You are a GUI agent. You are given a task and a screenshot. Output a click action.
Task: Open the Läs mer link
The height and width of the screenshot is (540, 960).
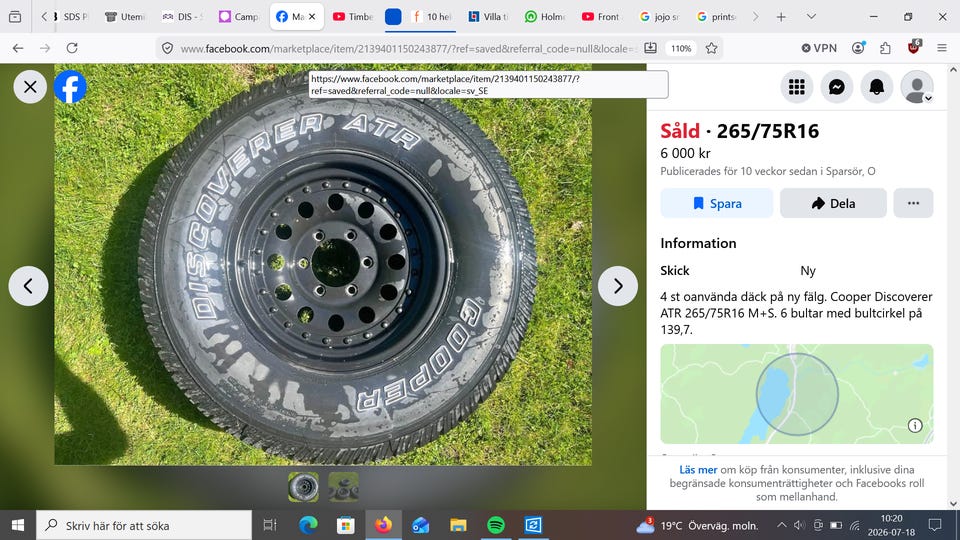(698, 470)
